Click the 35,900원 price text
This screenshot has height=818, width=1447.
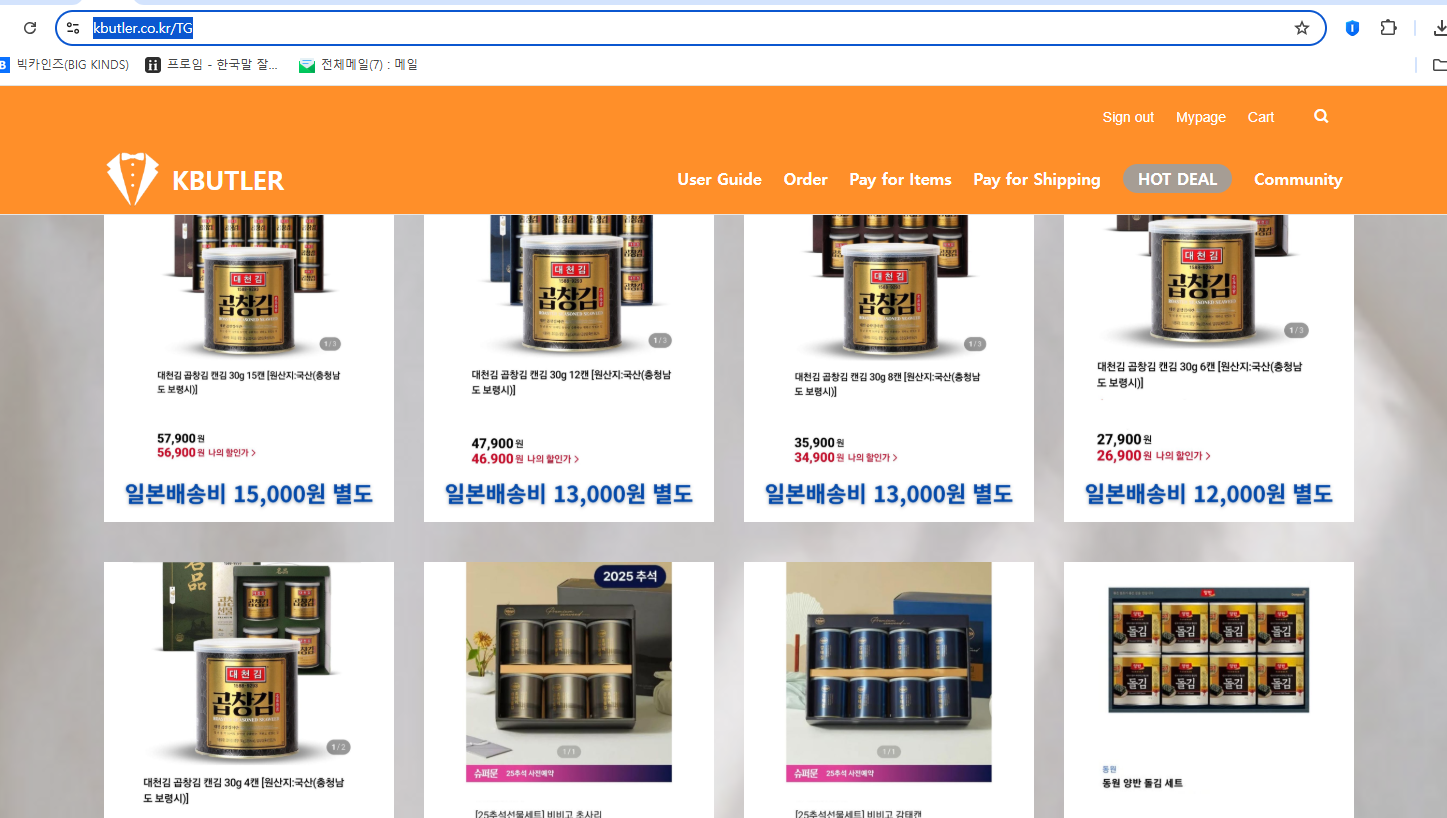coord(819,443)
